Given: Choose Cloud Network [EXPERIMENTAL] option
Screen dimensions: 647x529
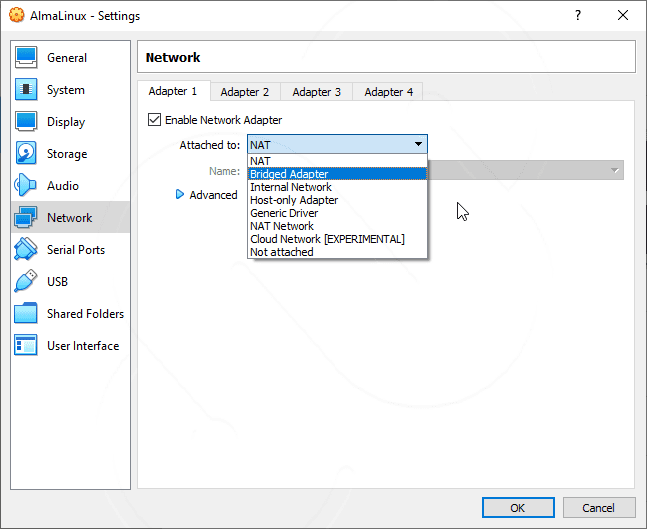Looking at the screenshot, I should coord(337,239).
